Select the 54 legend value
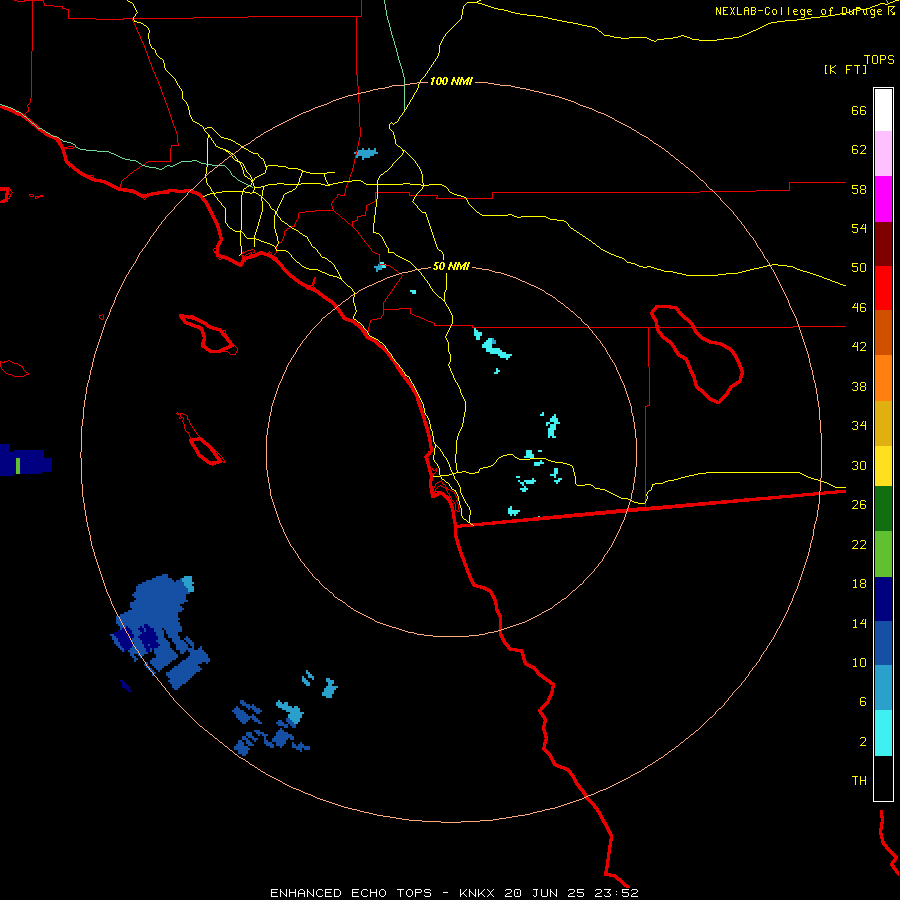This screenshot has width=900, height=900. [x=859, y=228]
